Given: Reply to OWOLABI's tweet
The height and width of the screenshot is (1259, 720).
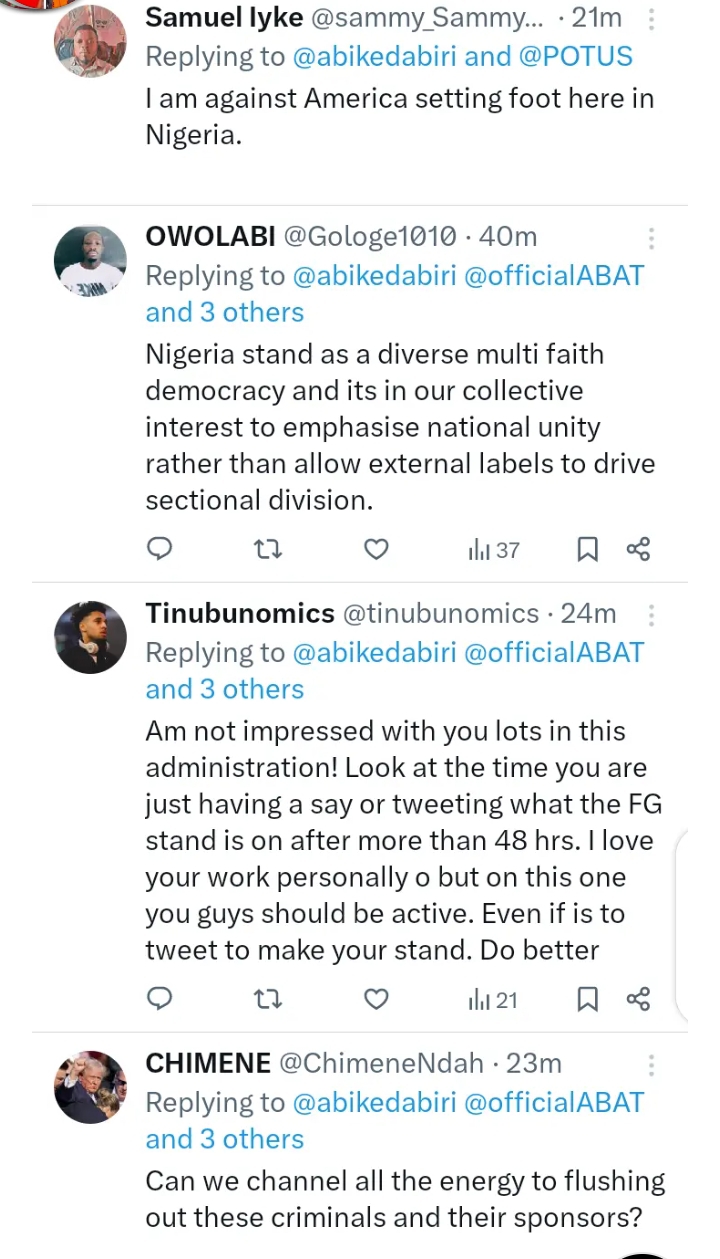Looking at the screenshot, I should click(x=160, y=549).
